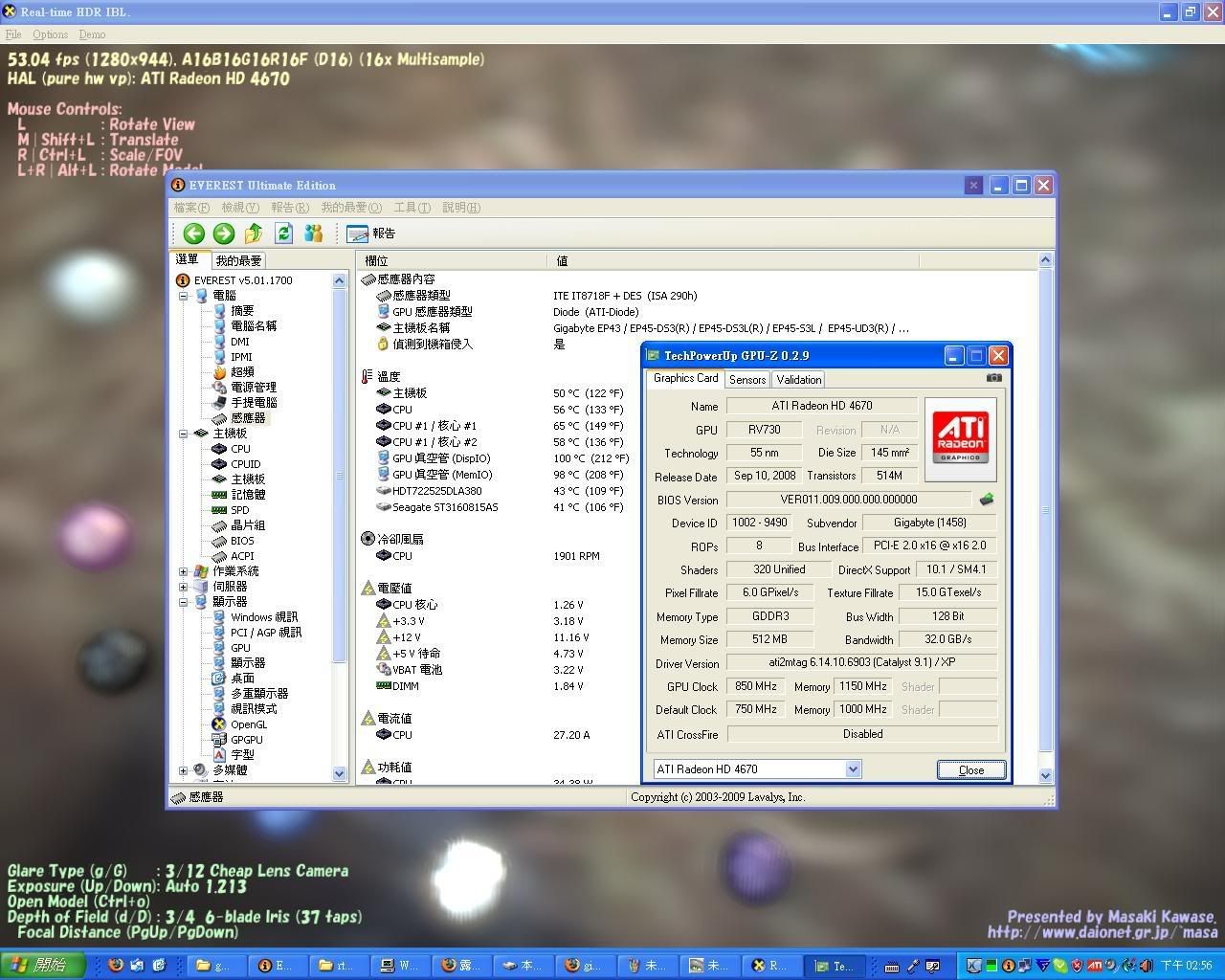Expand the 作業系統 tree node
This screenshot has height=980, width=1225.
coord(184,571)
